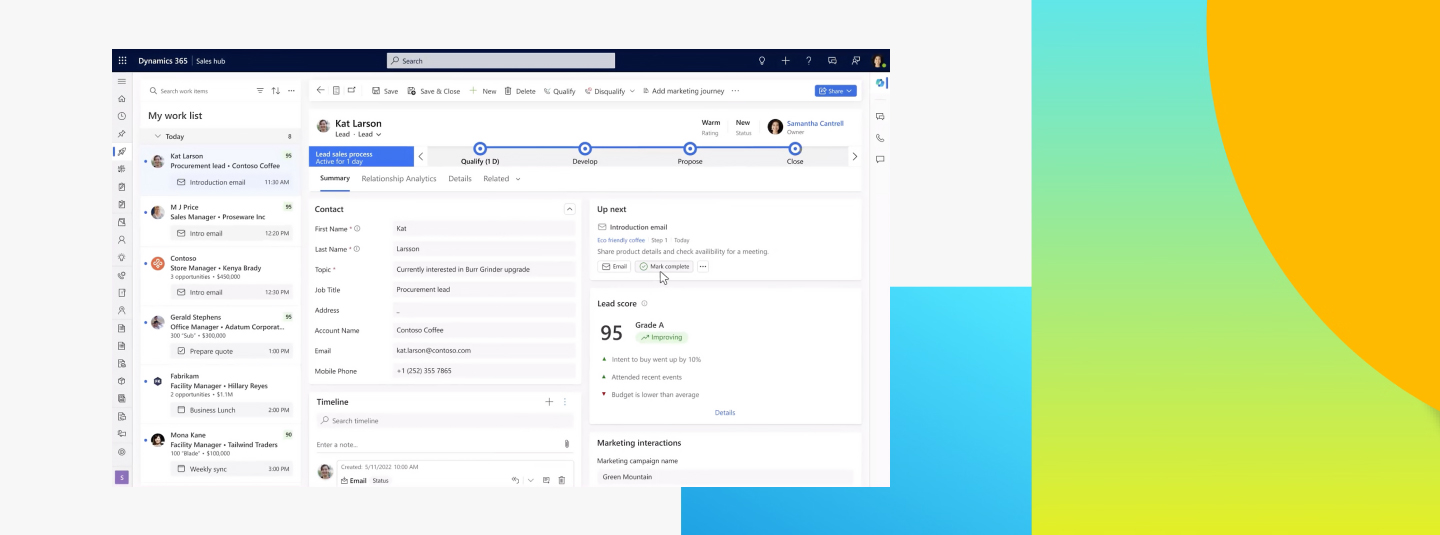Click Qualify in the command bar

(560, 91)
